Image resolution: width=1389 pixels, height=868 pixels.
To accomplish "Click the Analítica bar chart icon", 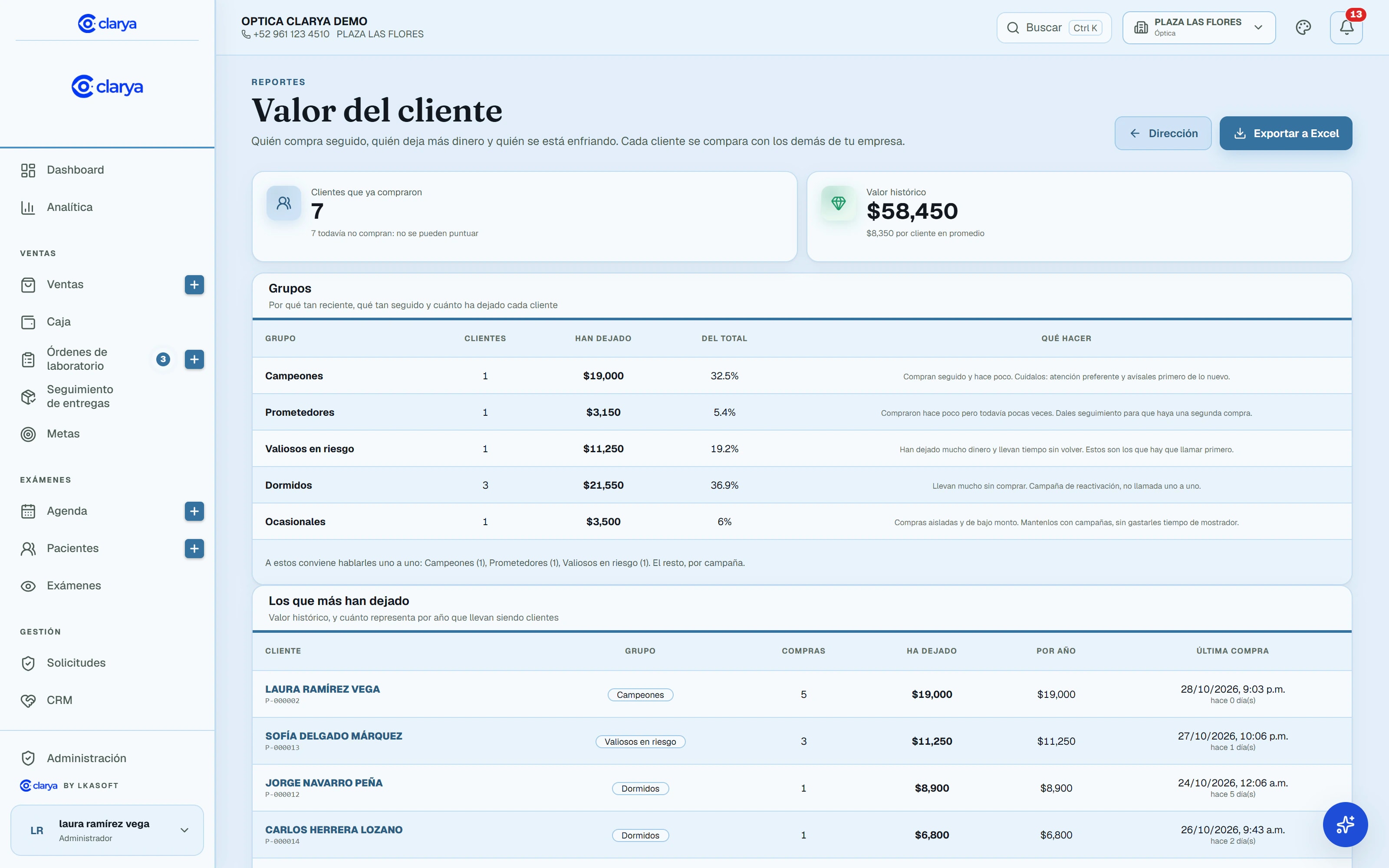I will pyautogui.click(x=28, y=207).
